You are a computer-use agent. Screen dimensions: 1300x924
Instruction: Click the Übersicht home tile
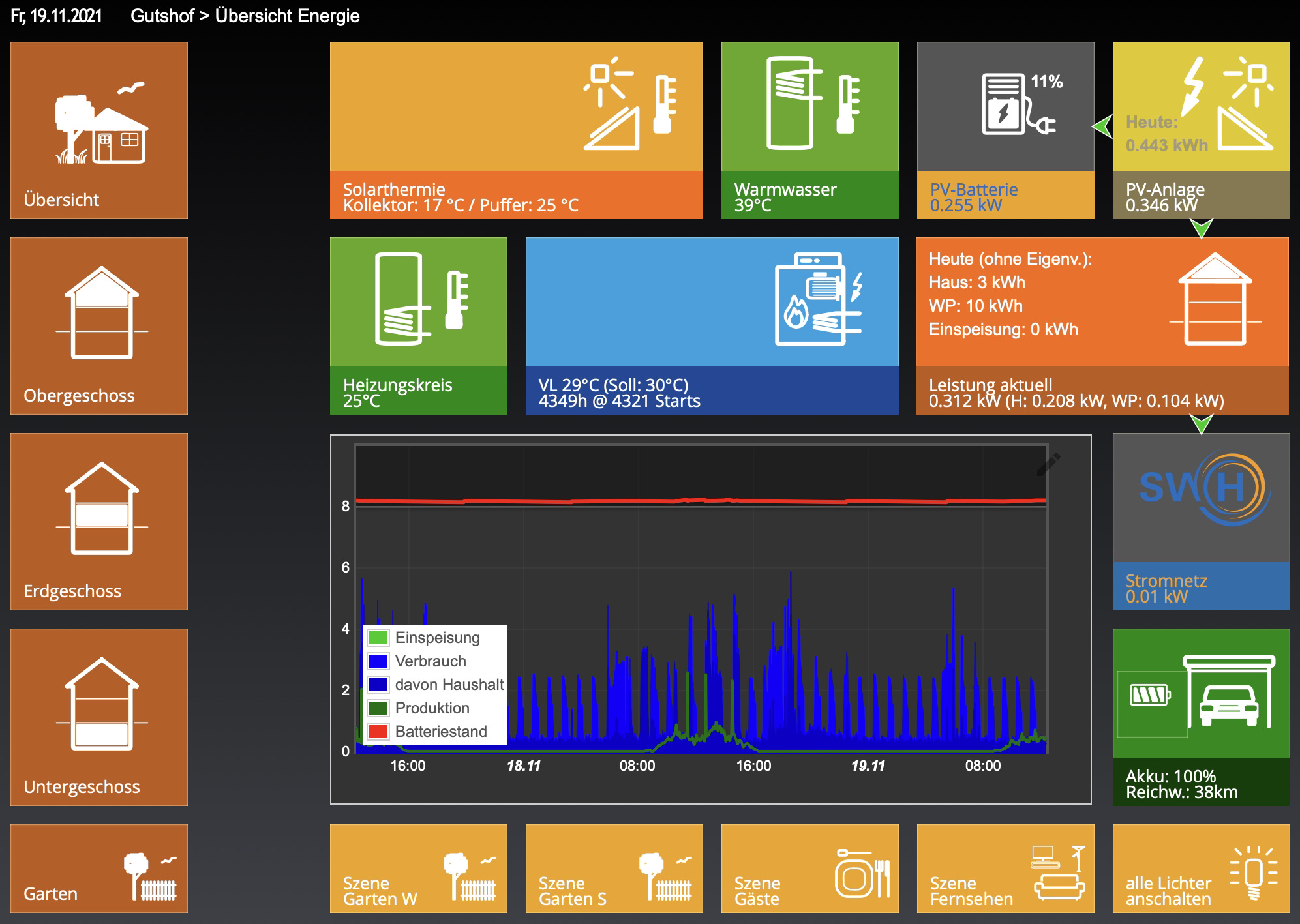pos(99,130)
